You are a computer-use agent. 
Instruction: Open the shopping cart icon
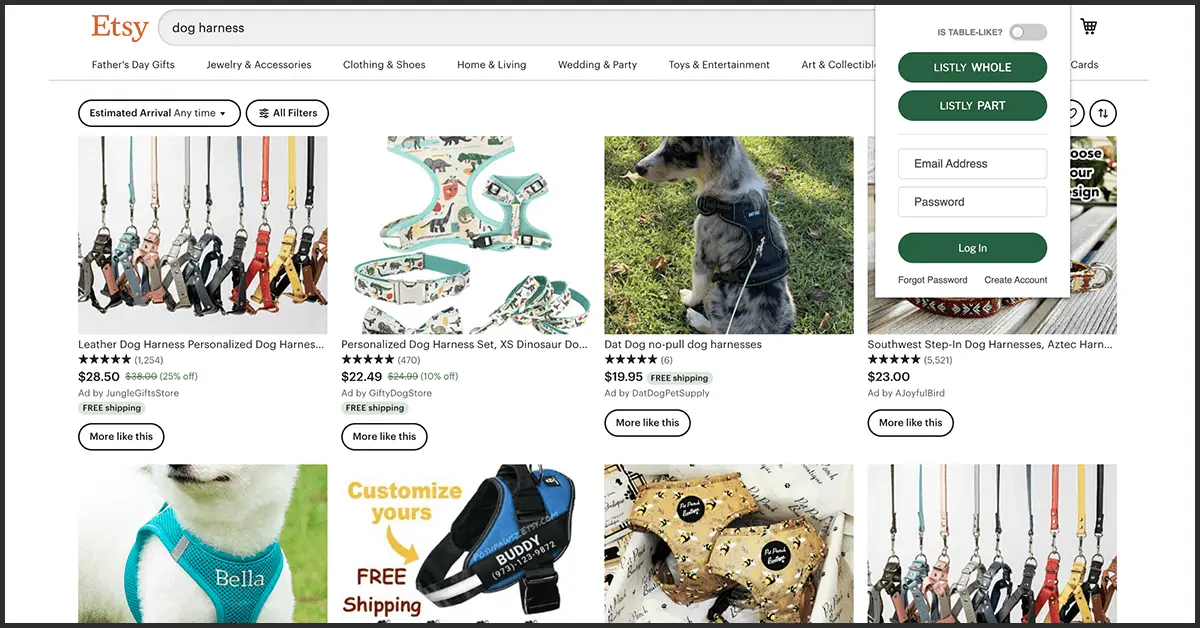1088,27
